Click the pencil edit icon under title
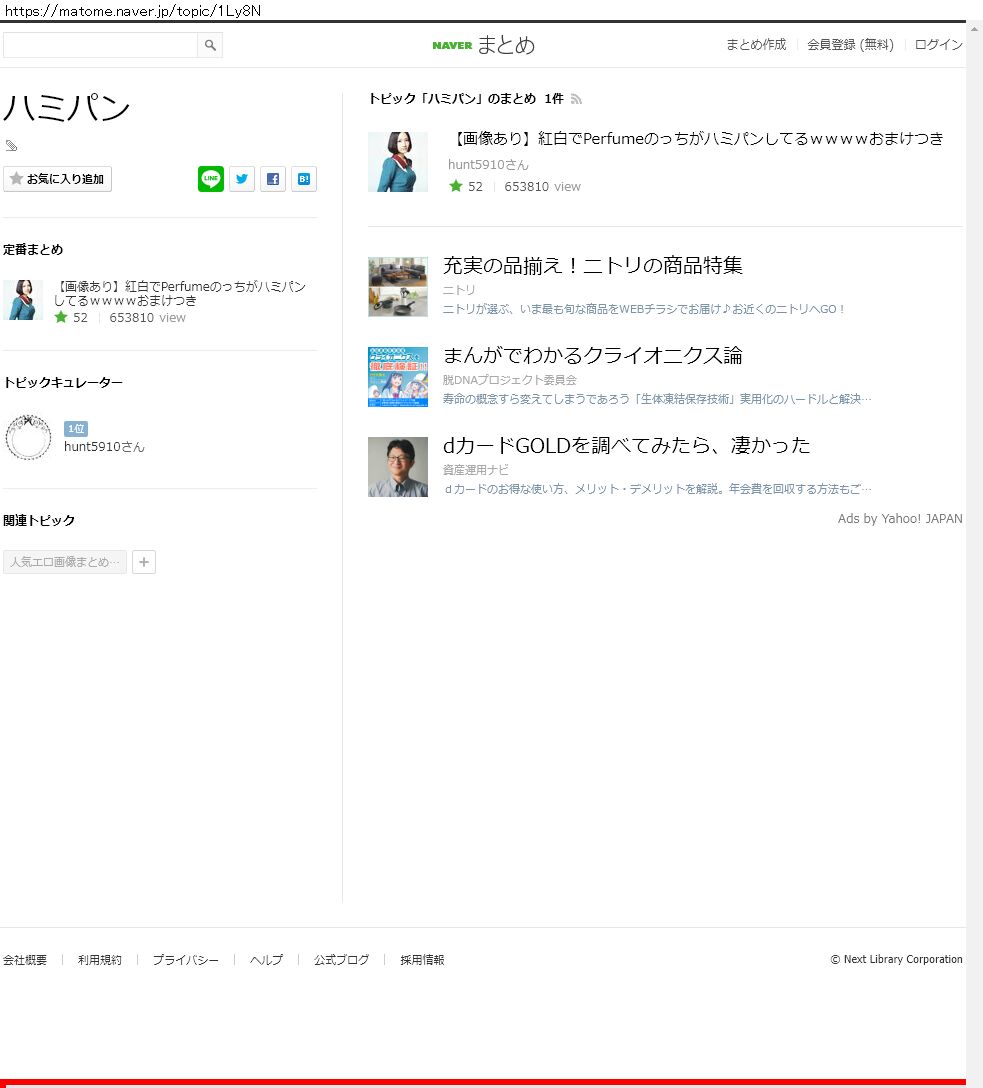983x1088 pixels. pyautogui.click(x=12, y=146)
